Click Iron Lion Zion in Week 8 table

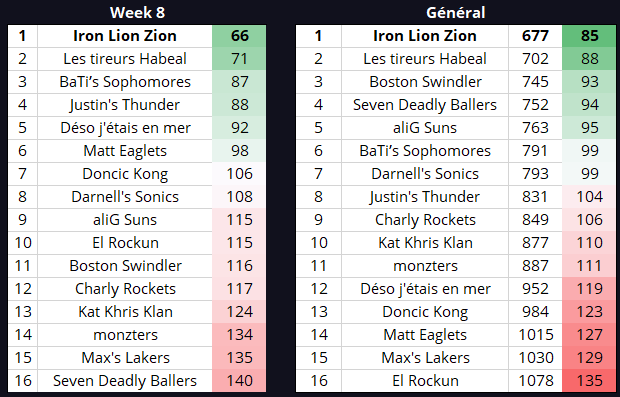tap(125, 36)
